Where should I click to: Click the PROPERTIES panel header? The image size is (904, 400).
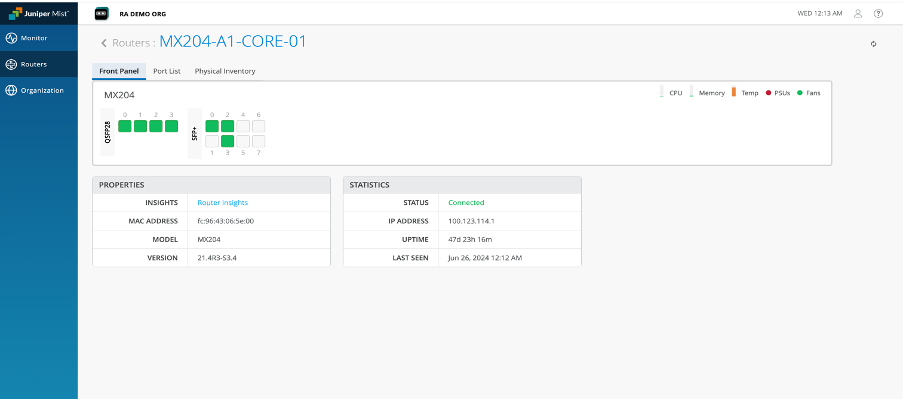point(212,185)
